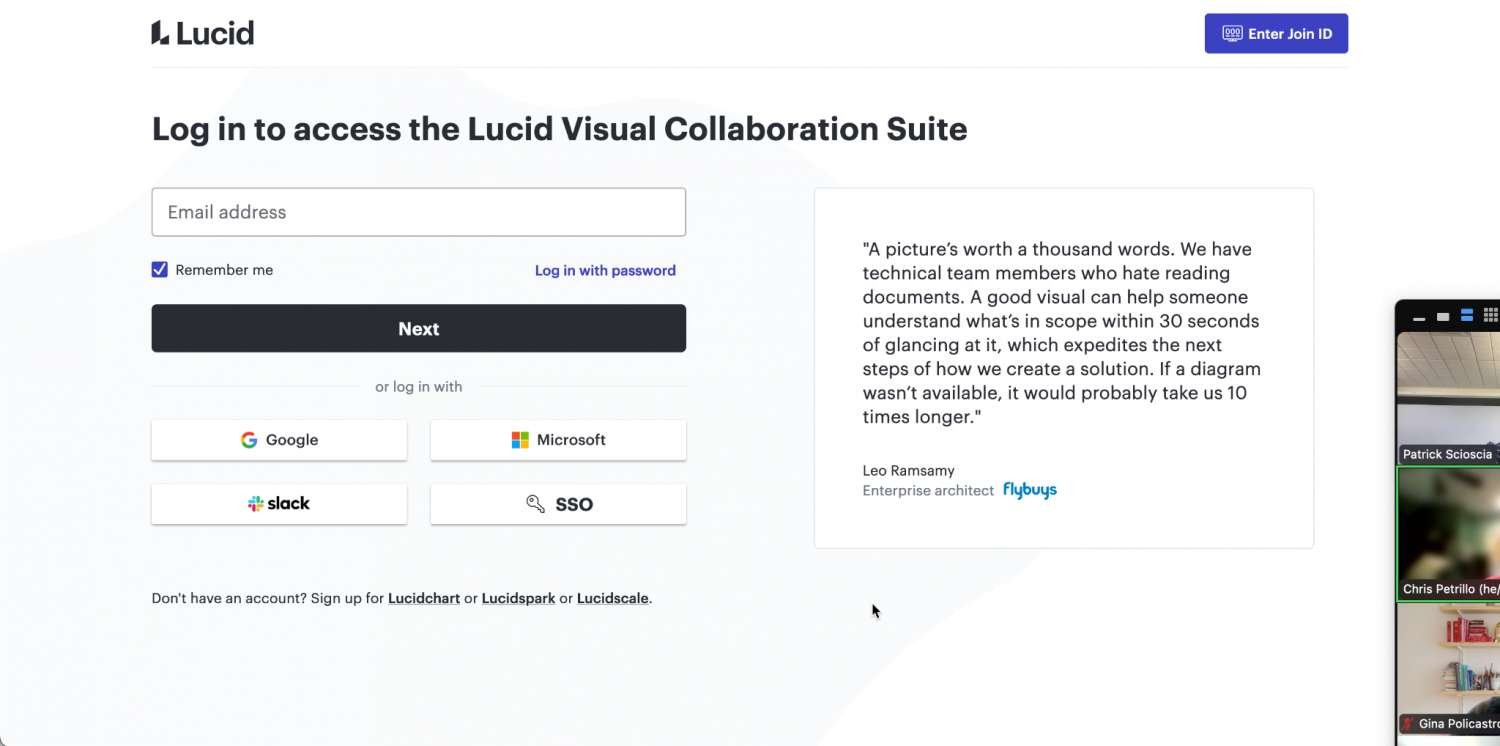Click the muted mic icon on Gina Policastro's tile
The image size is (1500, 746).
[1409, 723]
